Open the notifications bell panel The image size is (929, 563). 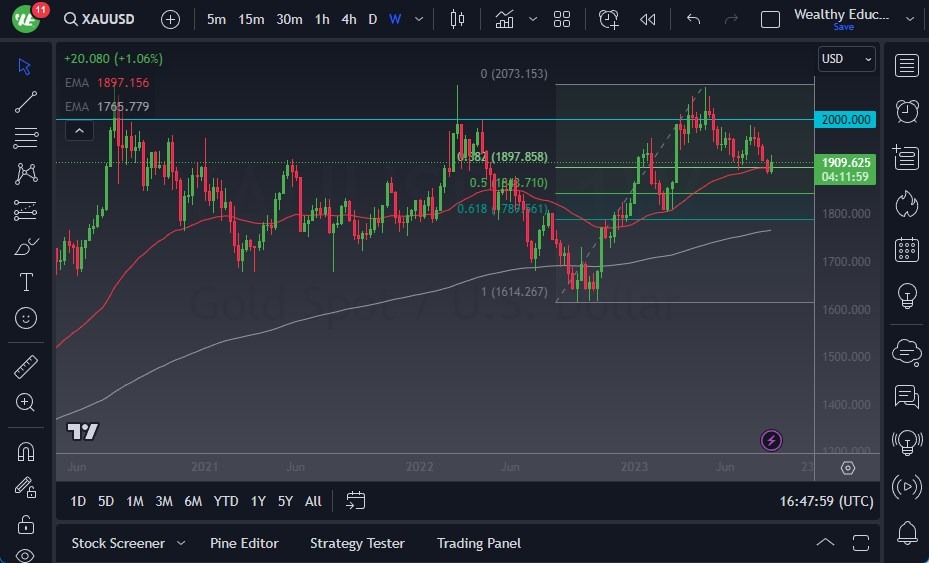906,533
